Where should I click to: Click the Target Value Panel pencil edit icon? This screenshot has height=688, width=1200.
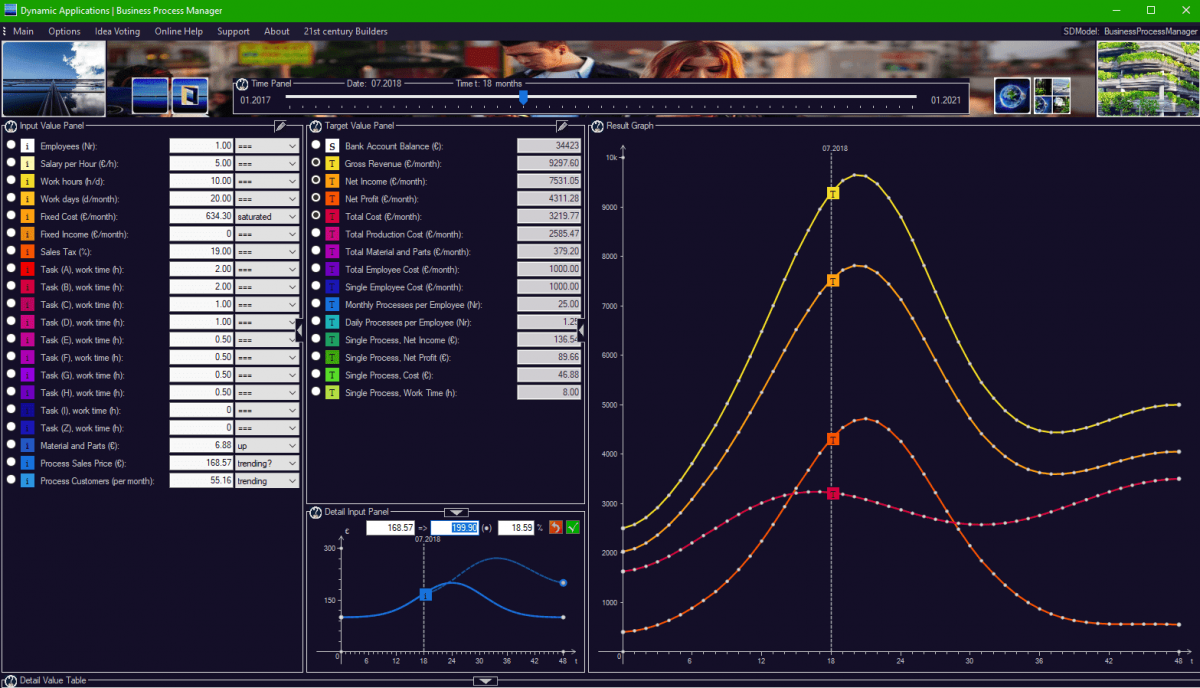[x=562, y=126]
